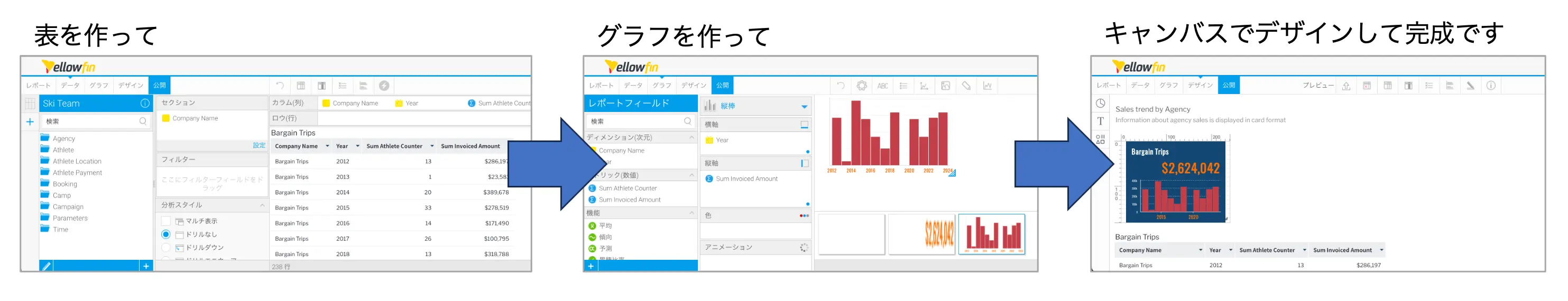The height and width of the screenshot is (301, 1568).
Task: Open the デザイン tab above レポートフィールド panel
Action: [693, 86]
